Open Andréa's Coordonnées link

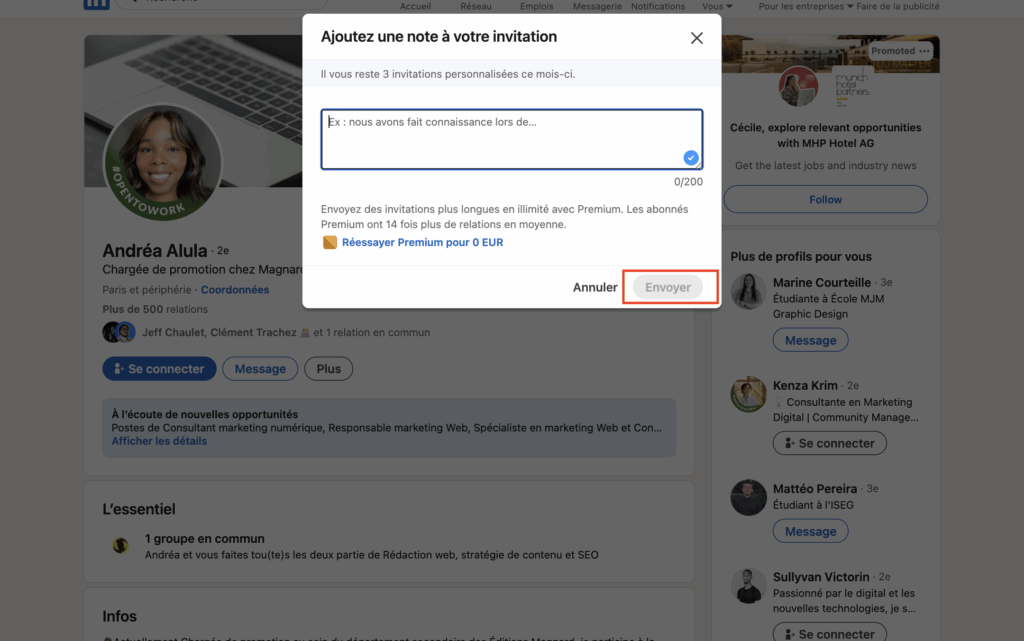point(235,289)
